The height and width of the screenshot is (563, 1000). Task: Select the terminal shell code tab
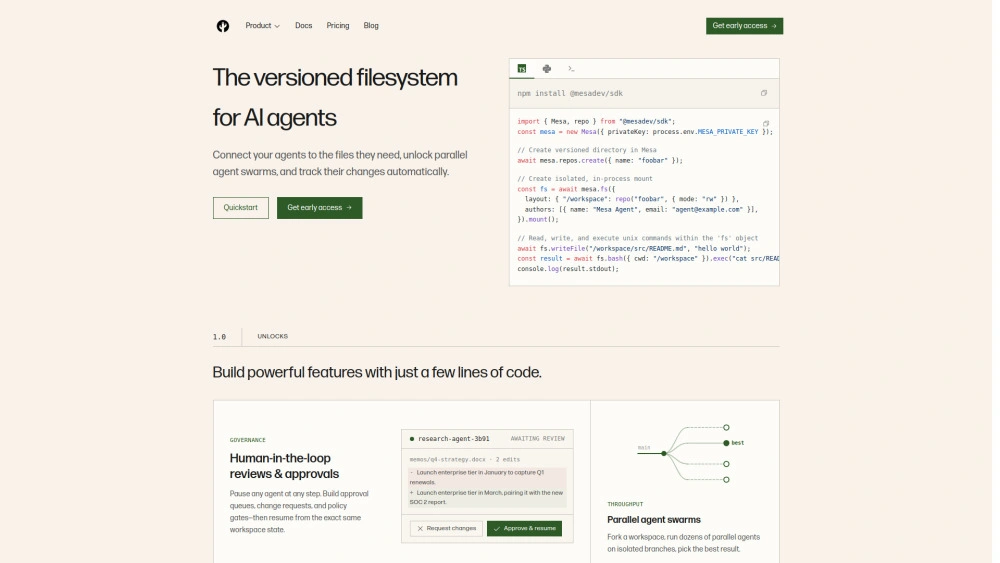click(571, 69)
